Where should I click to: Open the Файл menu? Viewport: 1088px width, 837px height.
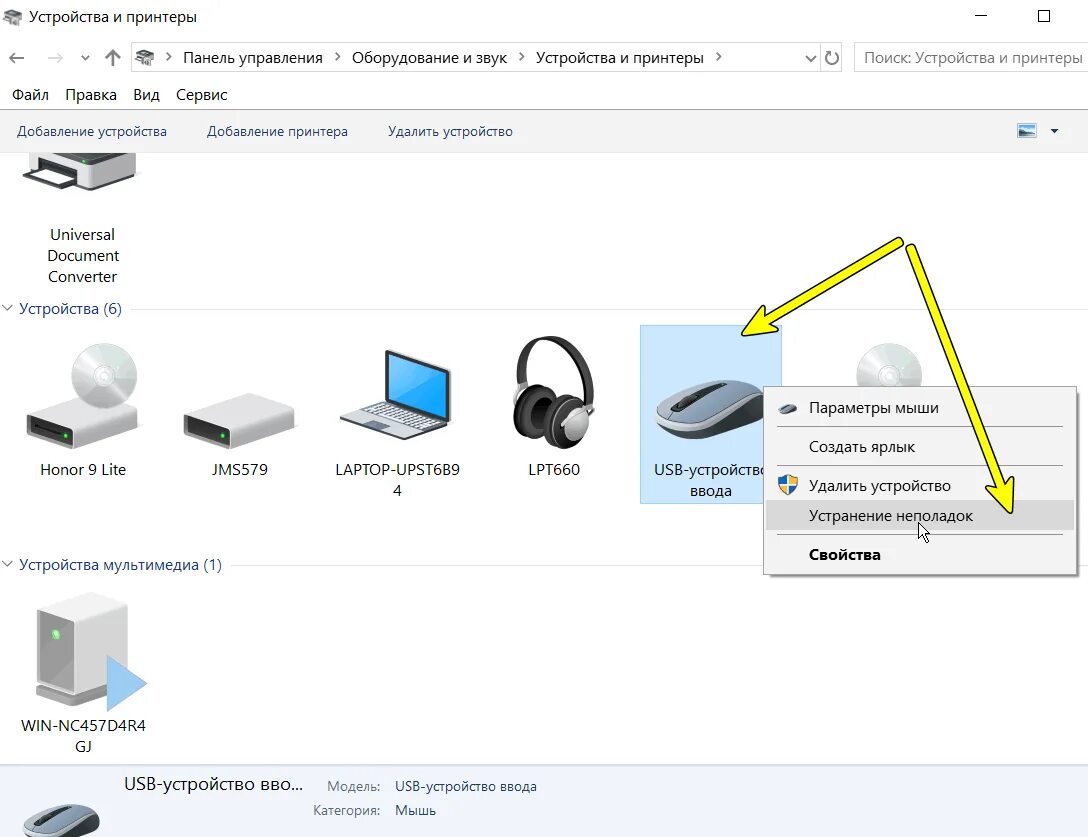pyautogui.click(x=30, y=94)
